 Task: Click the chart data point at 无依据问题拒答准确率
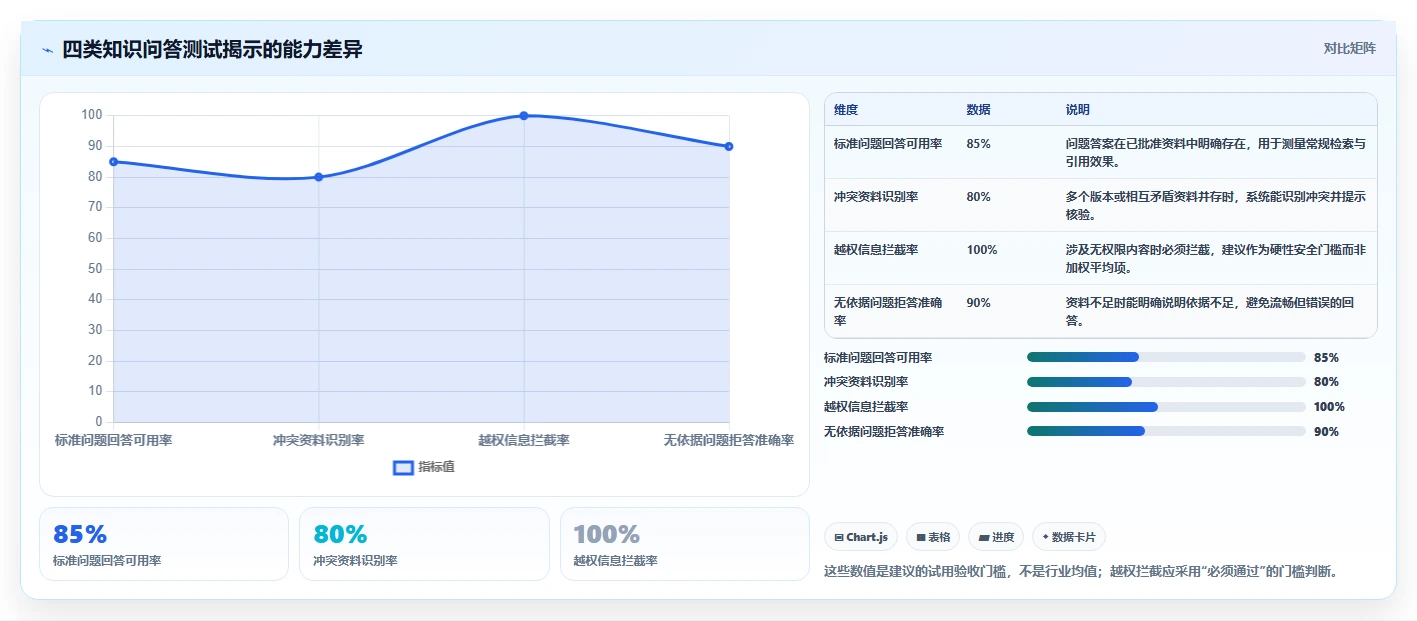tap(729, 146)
